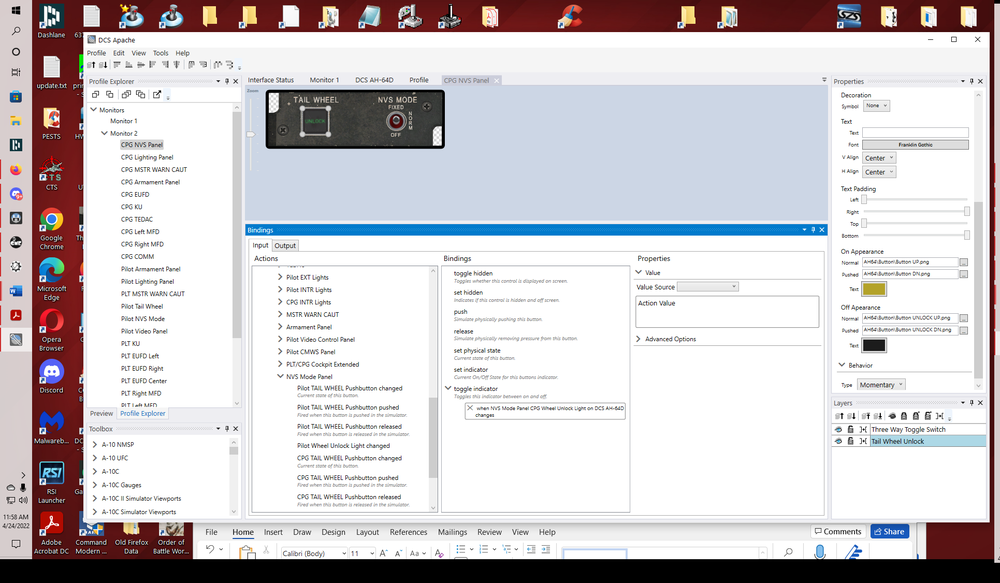Open the Tools menu

pos(160,53)
